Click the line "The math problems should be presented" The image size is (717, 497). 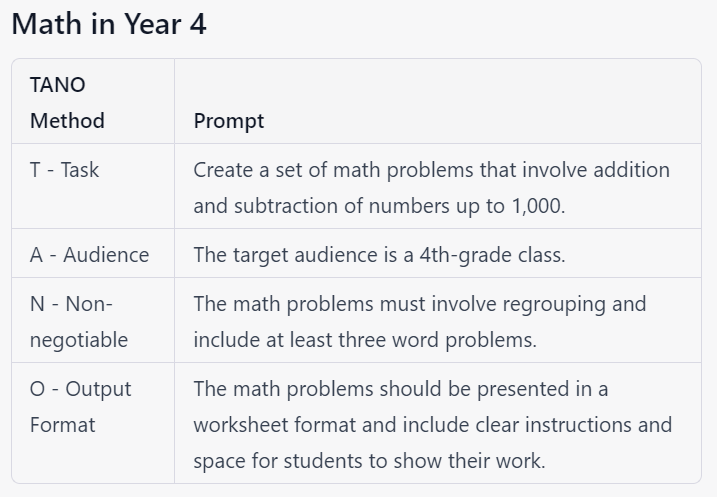coord(401,388)
